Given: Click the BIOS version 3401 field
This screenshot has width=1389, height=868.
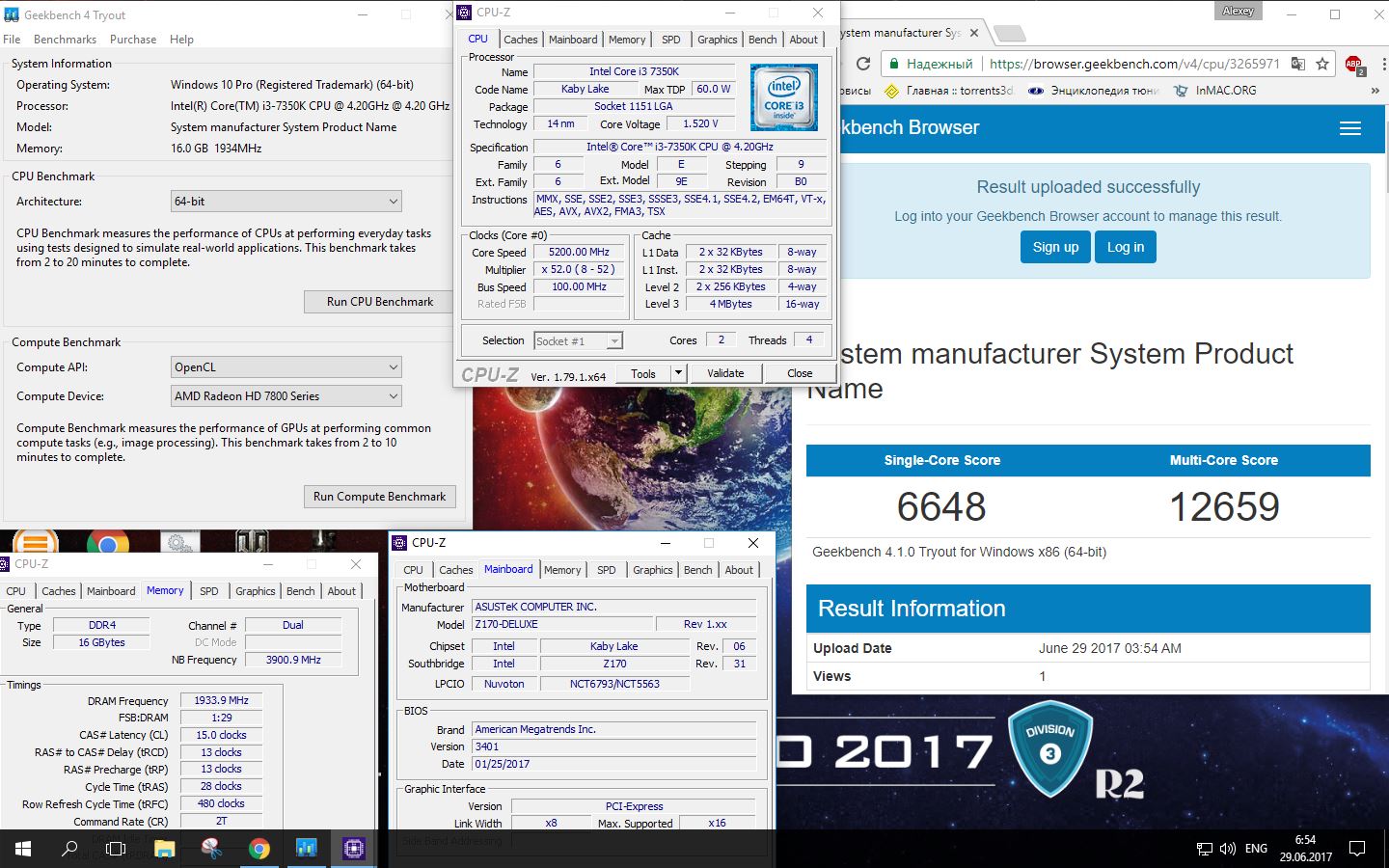Looking at the screenshot, I should [x=614, y=746].
